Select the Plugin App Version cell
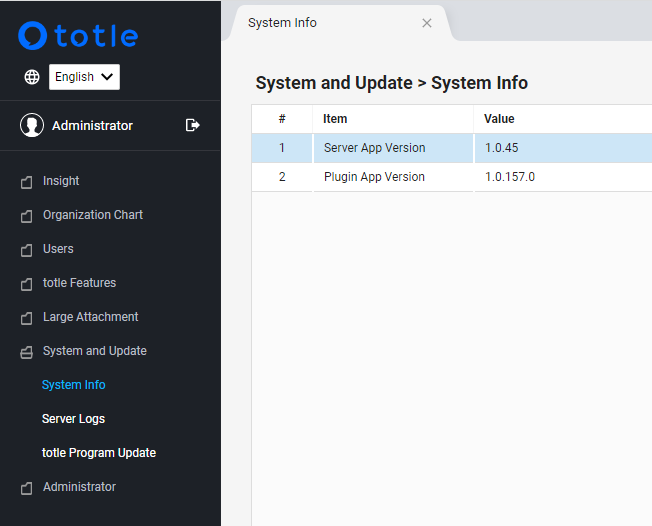This screenshot has width=652, height=526. [393, 177]
